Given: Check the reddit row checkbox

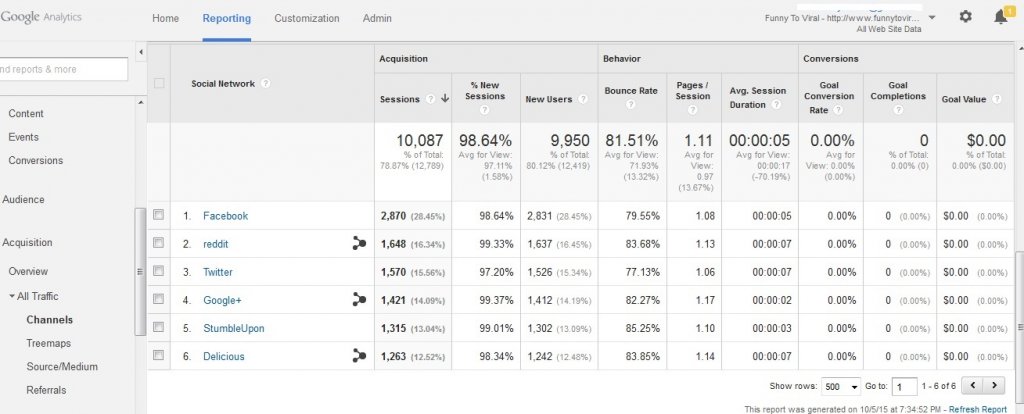Looking at the screenshot, I should [158, 242].
